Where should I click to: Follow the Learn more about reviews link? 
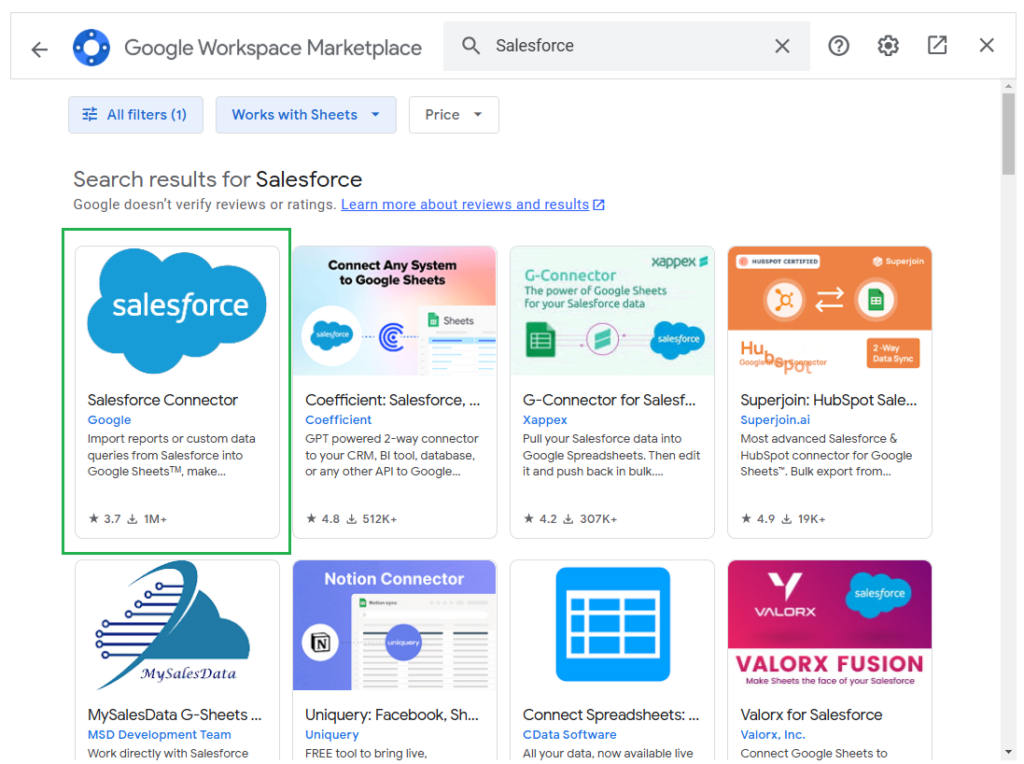pos(466,204)
